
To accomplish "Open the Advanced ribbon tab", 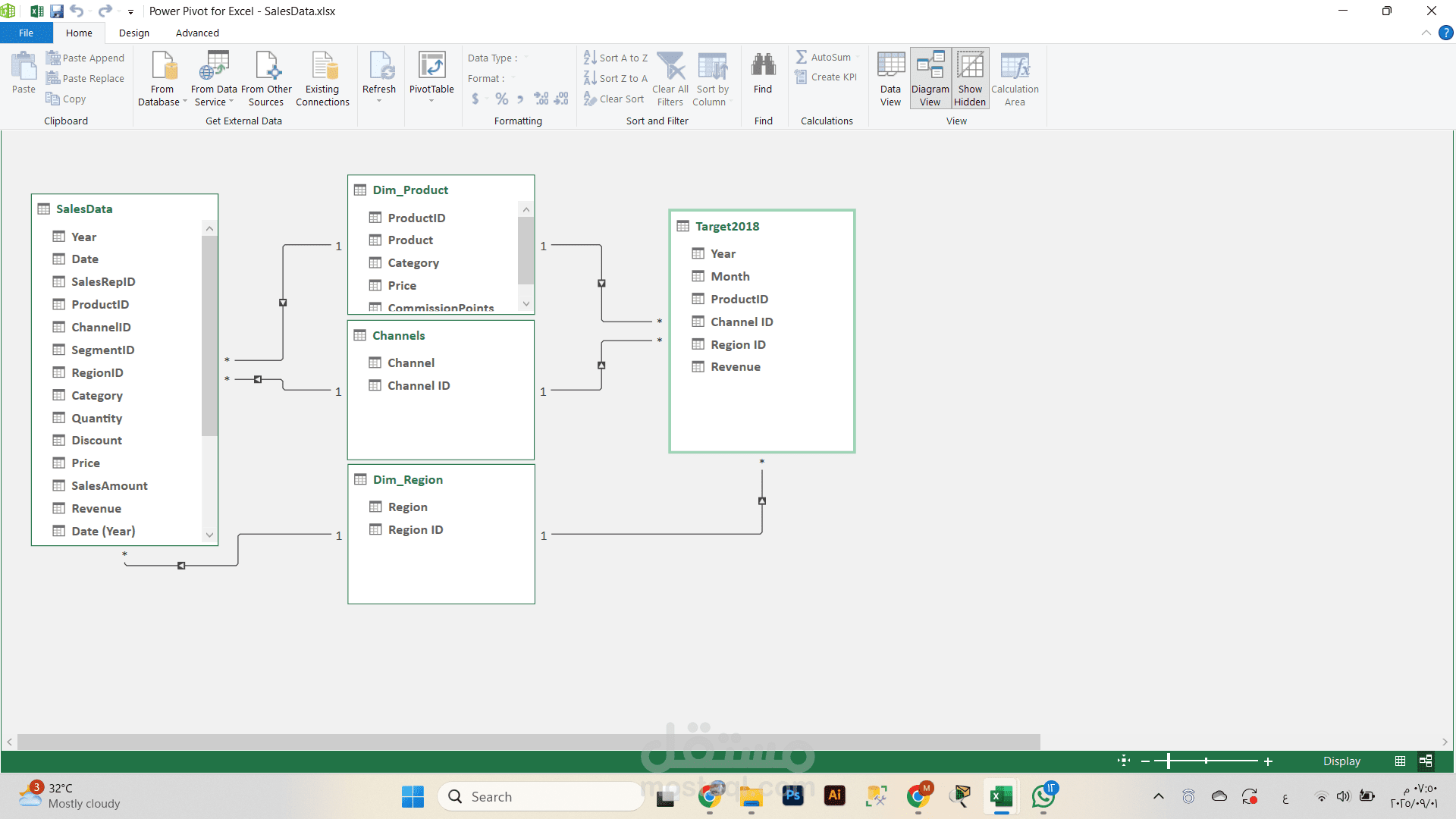I will coord(197,33).
